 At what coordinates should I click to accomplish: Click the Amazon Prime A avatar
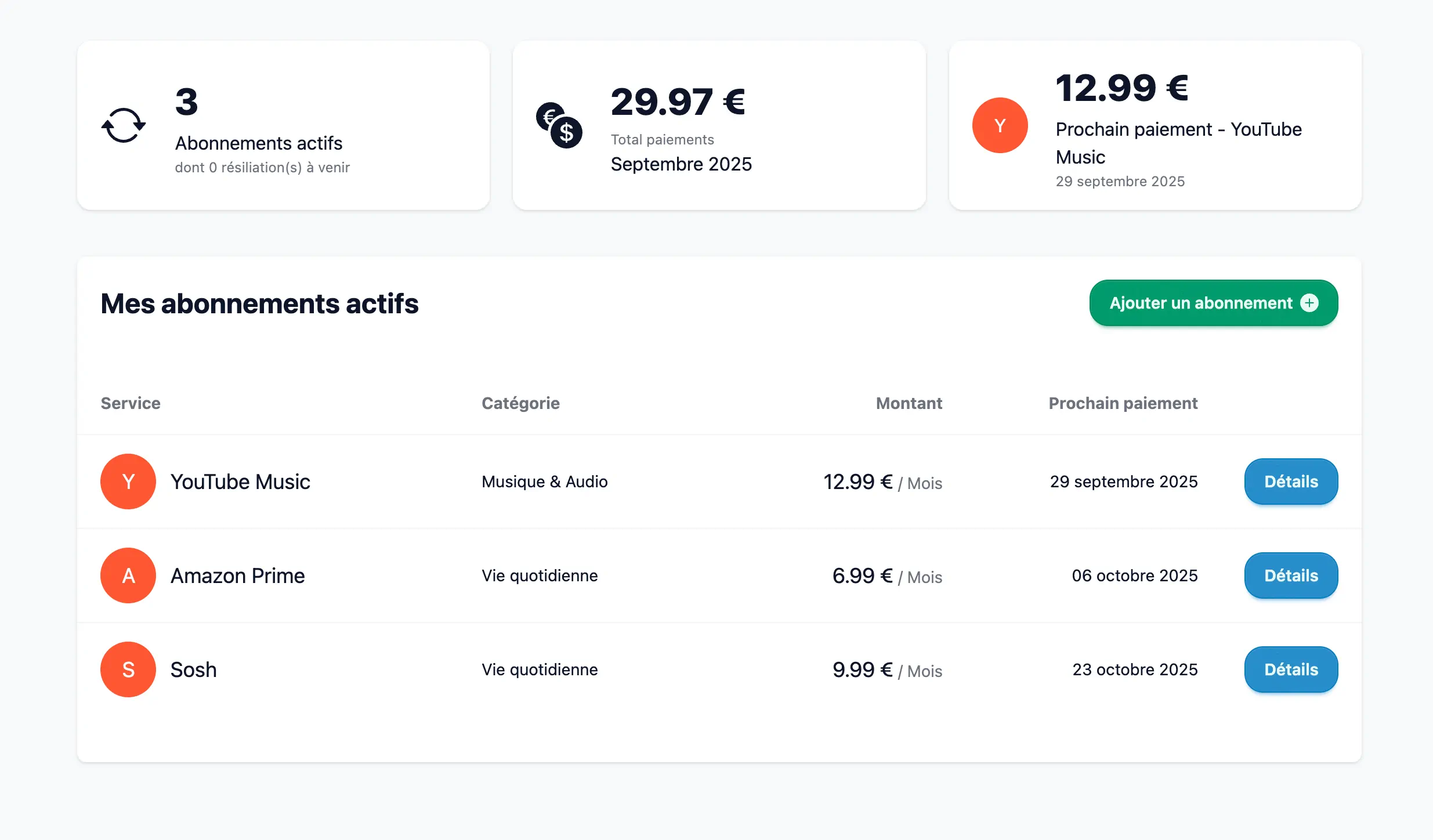128,575
